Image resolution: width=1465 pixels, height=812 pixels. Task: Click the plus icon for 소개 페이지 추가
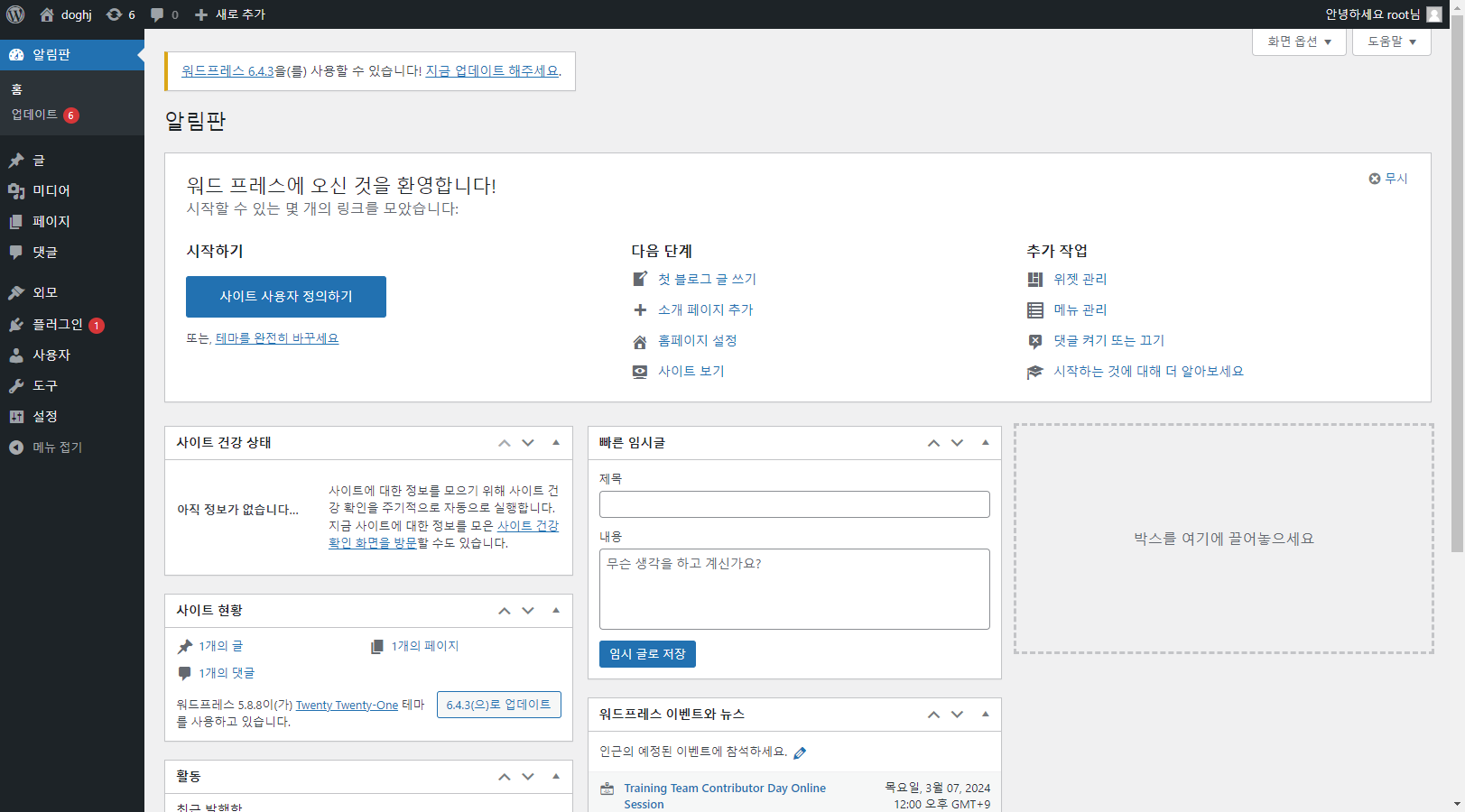coord(640,310)
